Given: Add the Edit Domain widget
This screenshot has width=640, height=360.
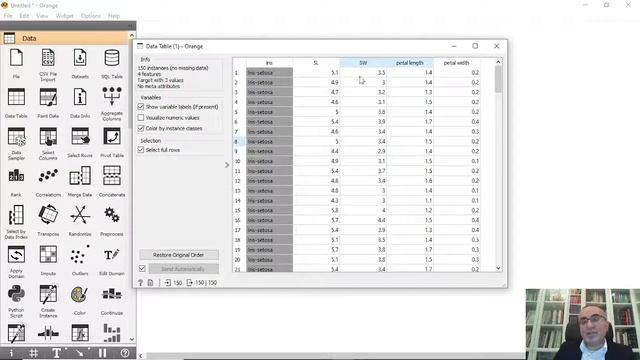Looking at the screenshot, I should (x=112, y=255).
